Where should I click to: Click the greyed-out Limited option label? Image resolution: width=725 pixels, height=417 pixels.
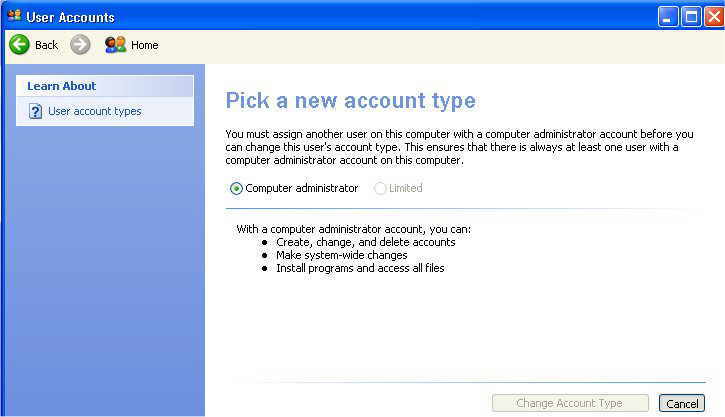tap(405, 188)
